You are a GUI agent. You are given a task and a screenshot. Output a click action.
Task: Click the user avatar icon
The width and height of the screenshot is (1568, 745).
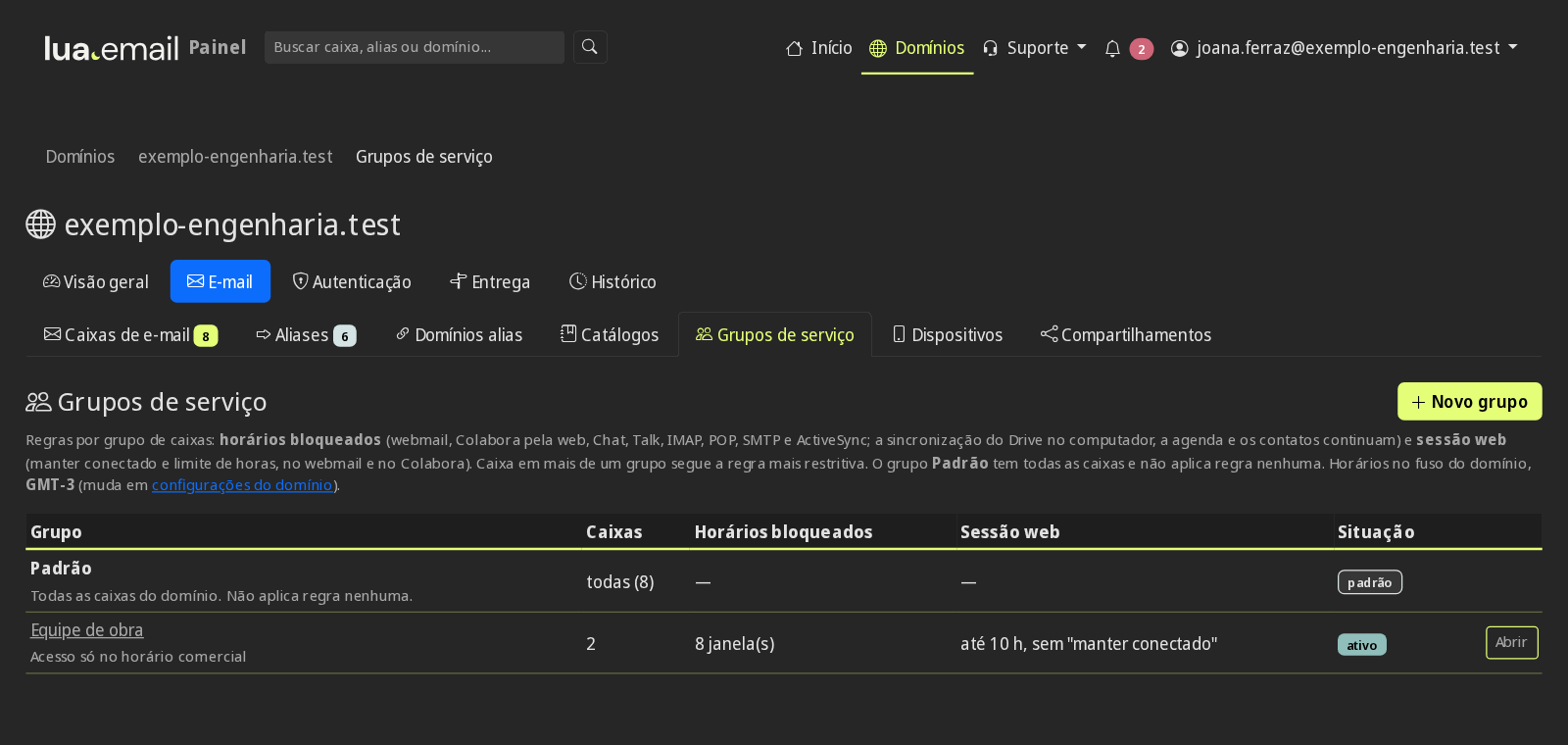(1180, 48)
